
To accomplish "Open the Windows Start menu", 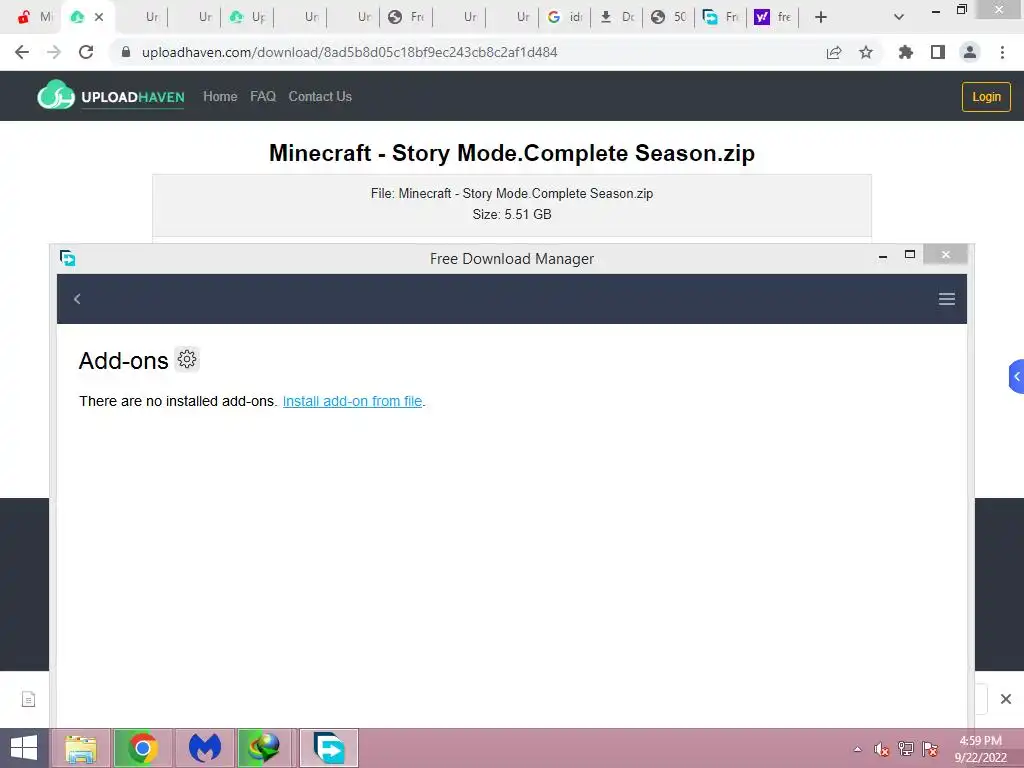I will (24, 748).
